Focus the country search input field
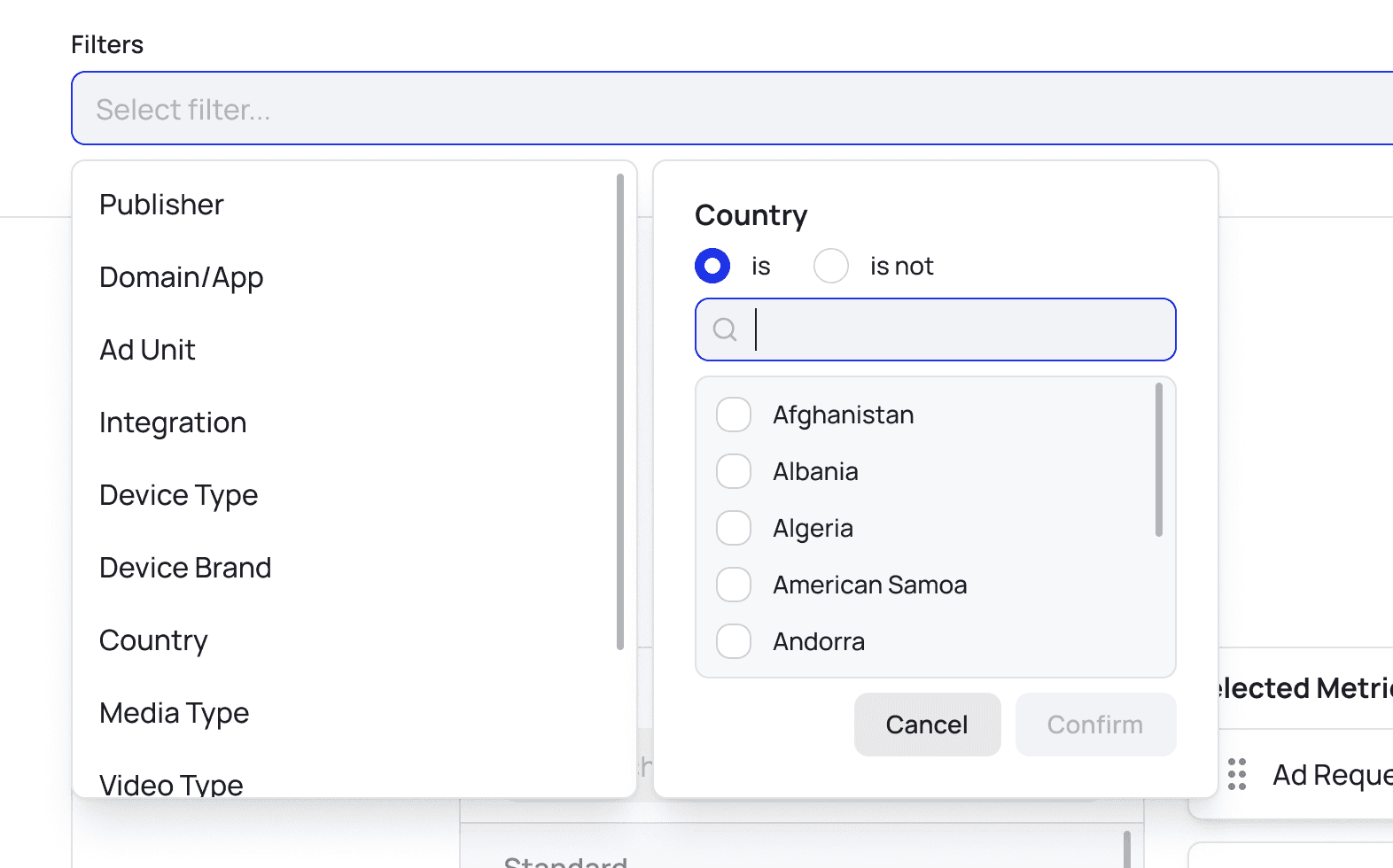The height and width of the screenshot is (868, 1393). pyautogui.click(x=936, y=329)
